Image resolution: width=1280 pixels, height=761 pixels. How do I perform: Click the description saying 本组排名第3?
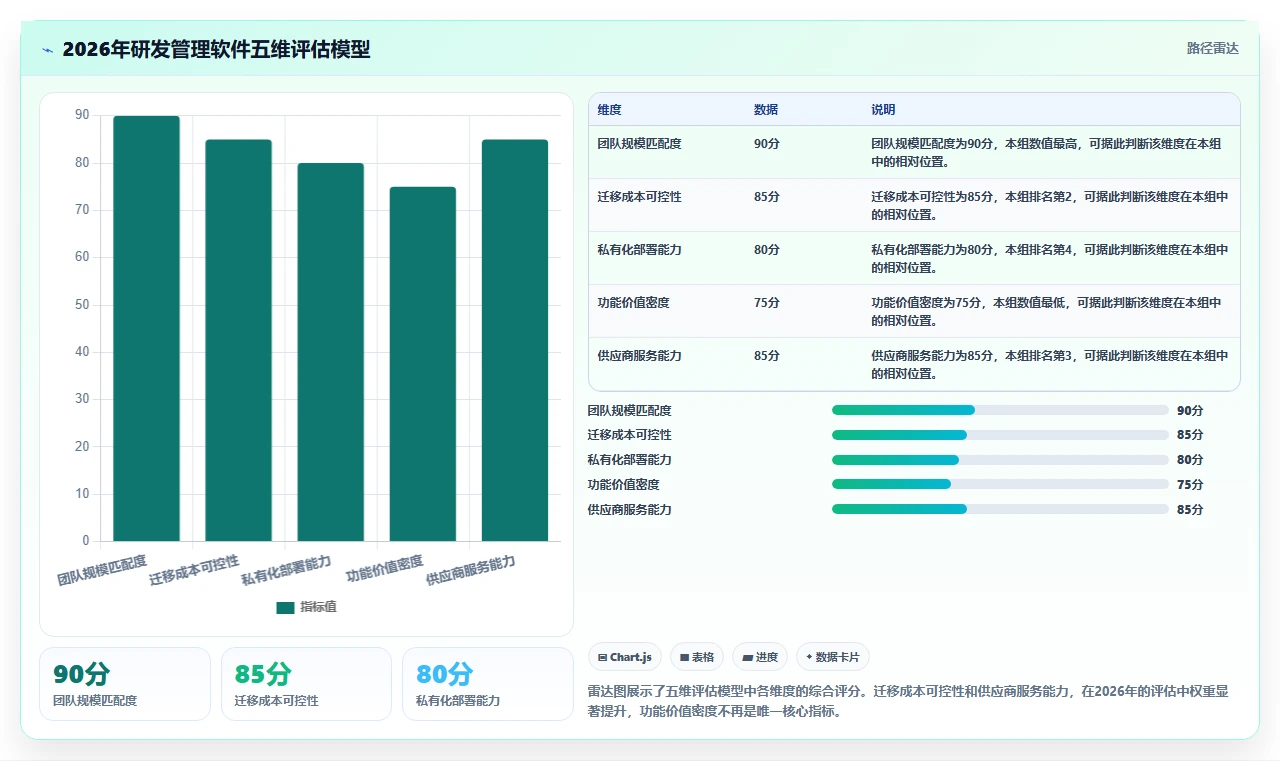[1050, 365]
